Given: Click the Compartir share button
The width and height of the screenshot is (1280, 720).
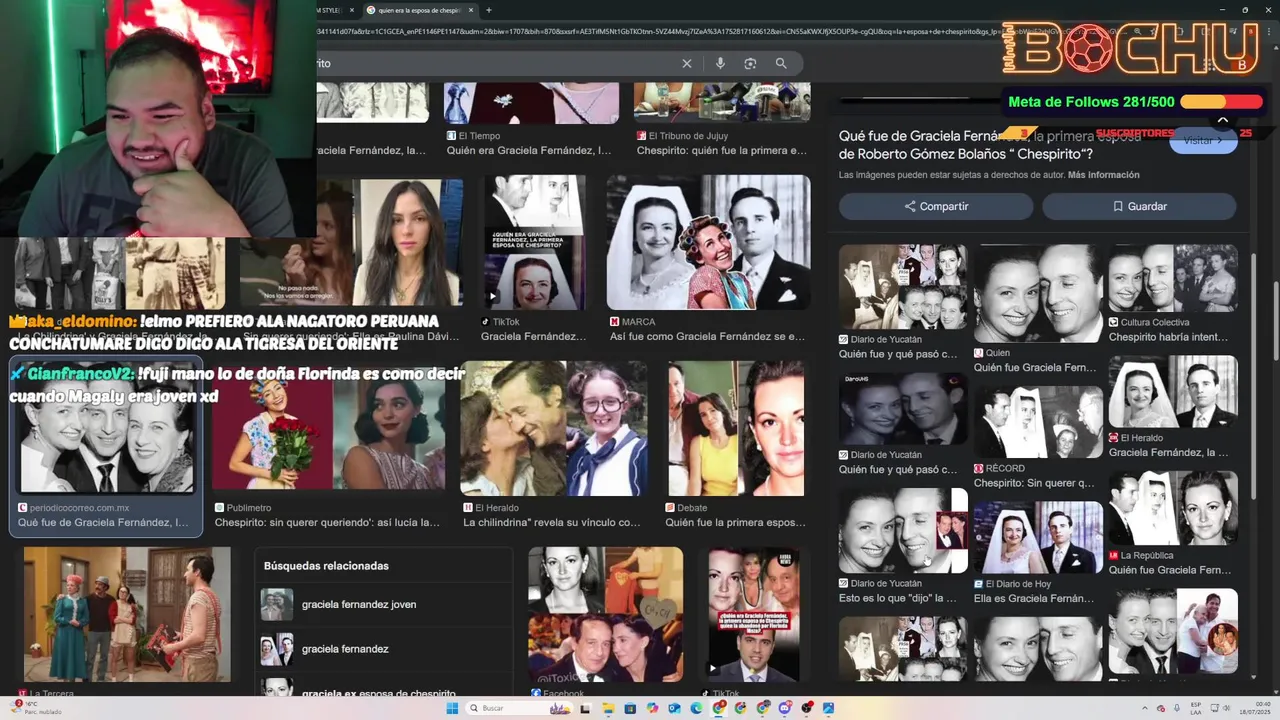Looking at the screenshot, I should pyautogui.click(x=936, y=206).
